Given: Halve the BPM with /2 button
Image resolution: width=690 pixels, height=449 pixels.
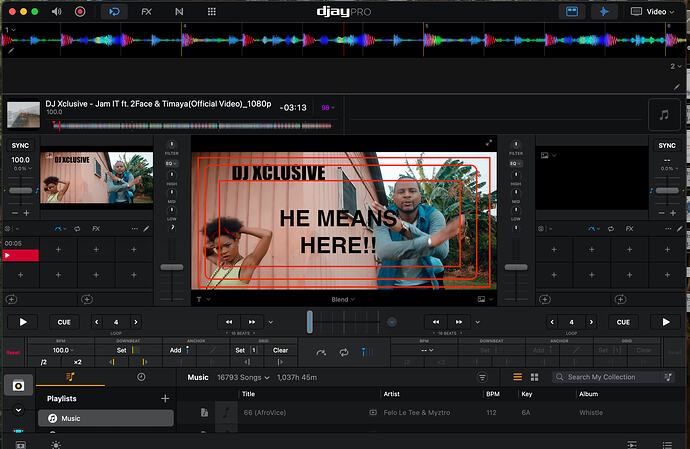Looking at the screenshot, I should [44, 362].
